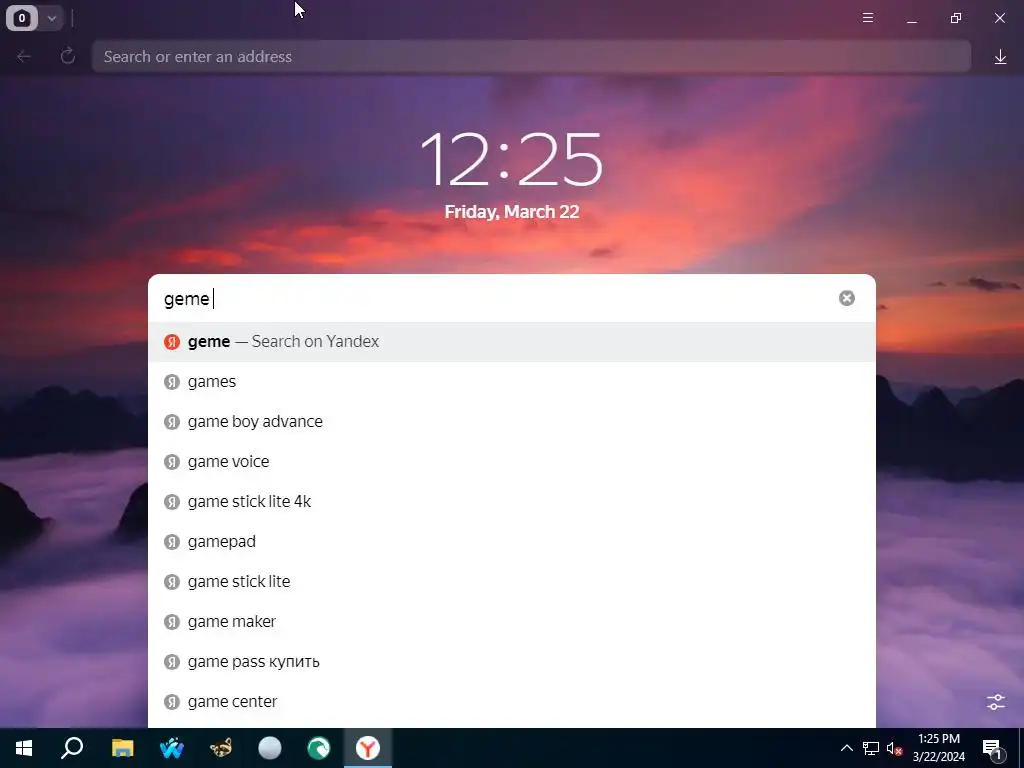Screen dimensions: 1024x768
Task: Open the browser hamburger menu
Action: 868,18
